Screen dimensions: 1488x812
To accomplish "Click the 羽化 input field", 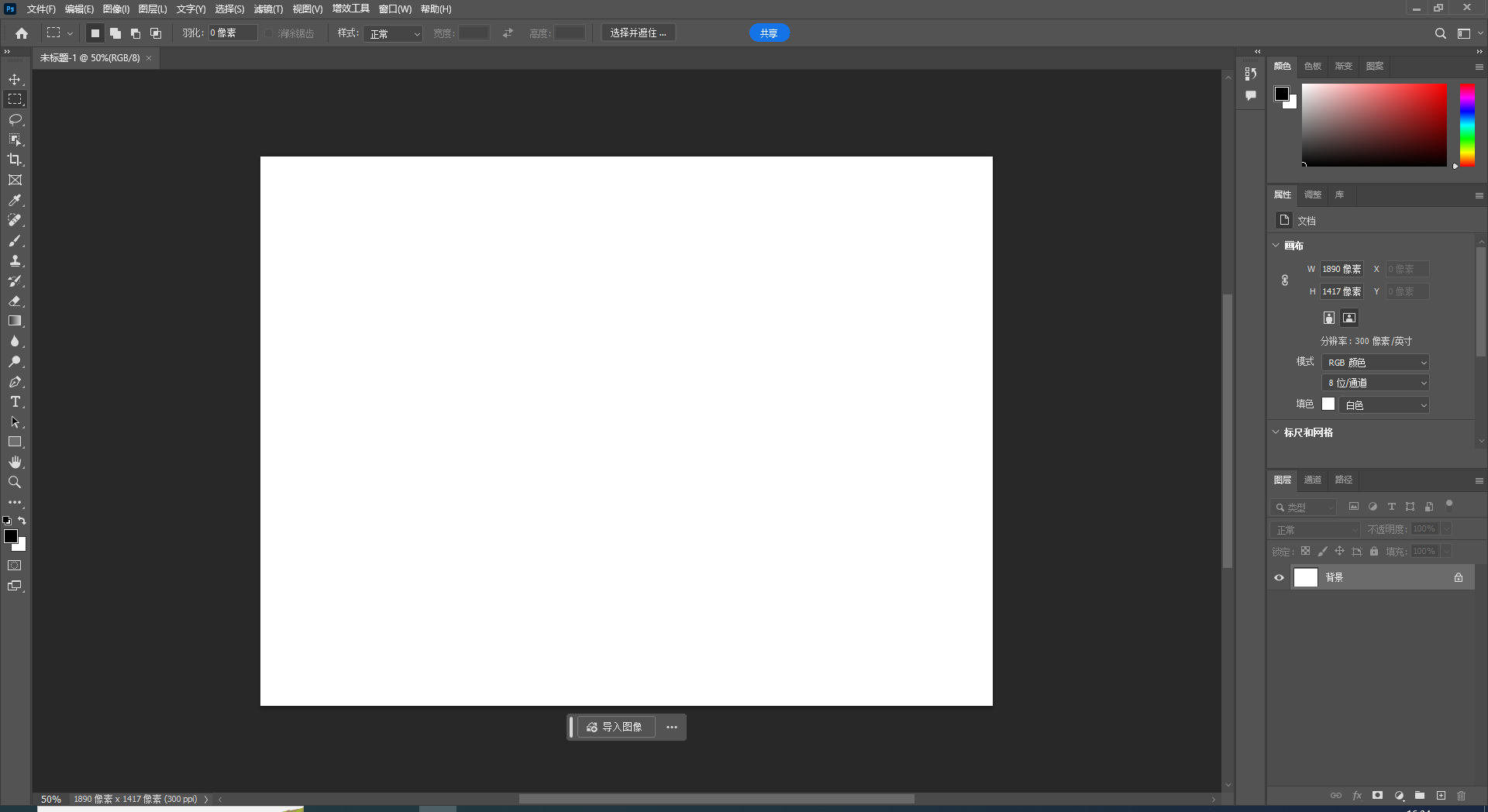I will (232, 33).
